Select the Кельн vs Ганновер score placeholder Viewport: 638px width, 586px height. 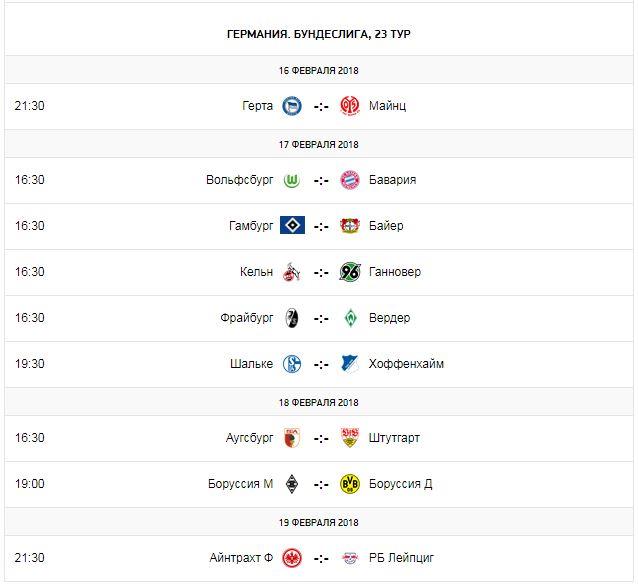tap(320, 272)
